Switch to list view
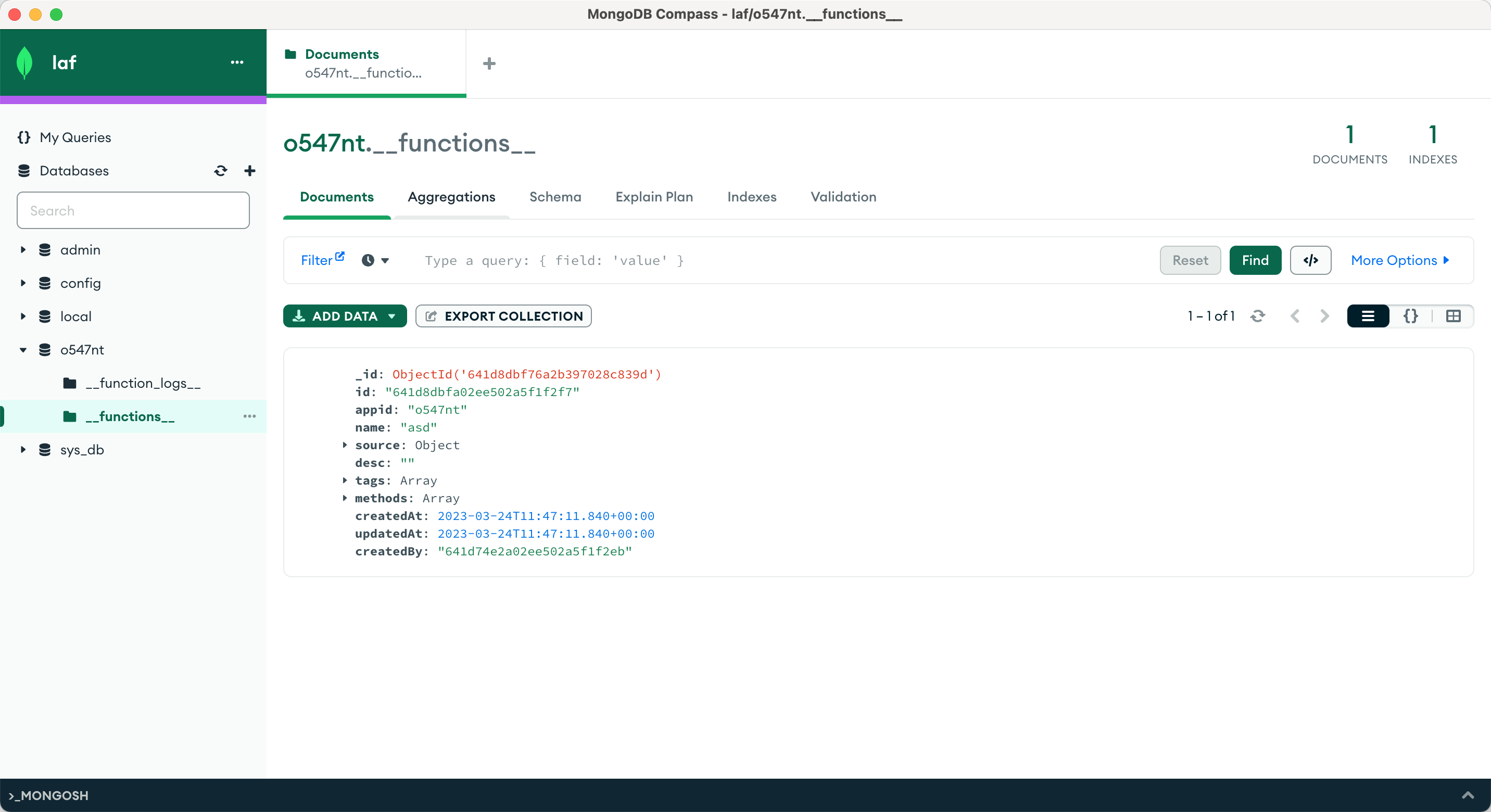Screen dimensions: 1491x812 1368,316
